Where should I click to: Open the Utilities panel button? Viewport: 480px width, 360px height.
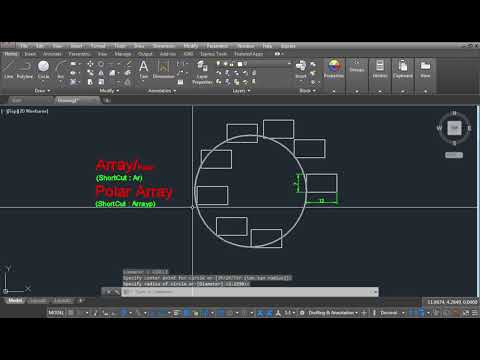380,77
